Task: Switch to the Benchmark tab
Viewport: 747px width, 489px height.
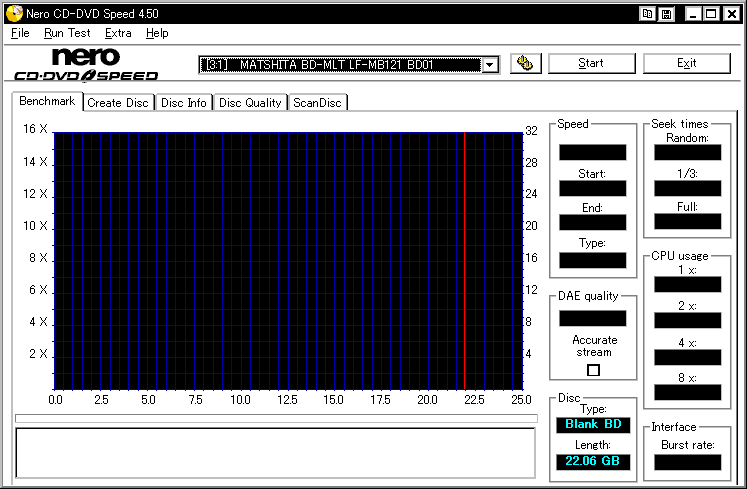Action: (47, 101)
